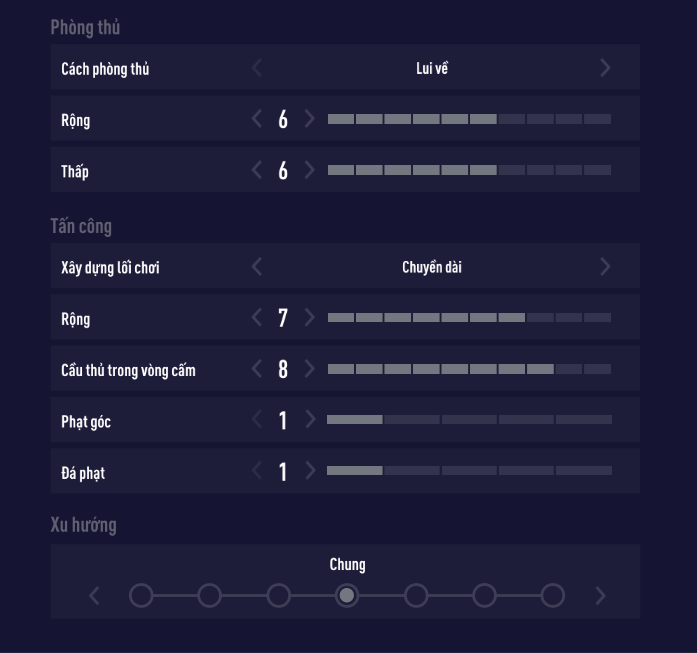The width and height of the screenshot is (697, 653).
Task: Select the last Xu hướng radio circle
Action: coord(552,596)
